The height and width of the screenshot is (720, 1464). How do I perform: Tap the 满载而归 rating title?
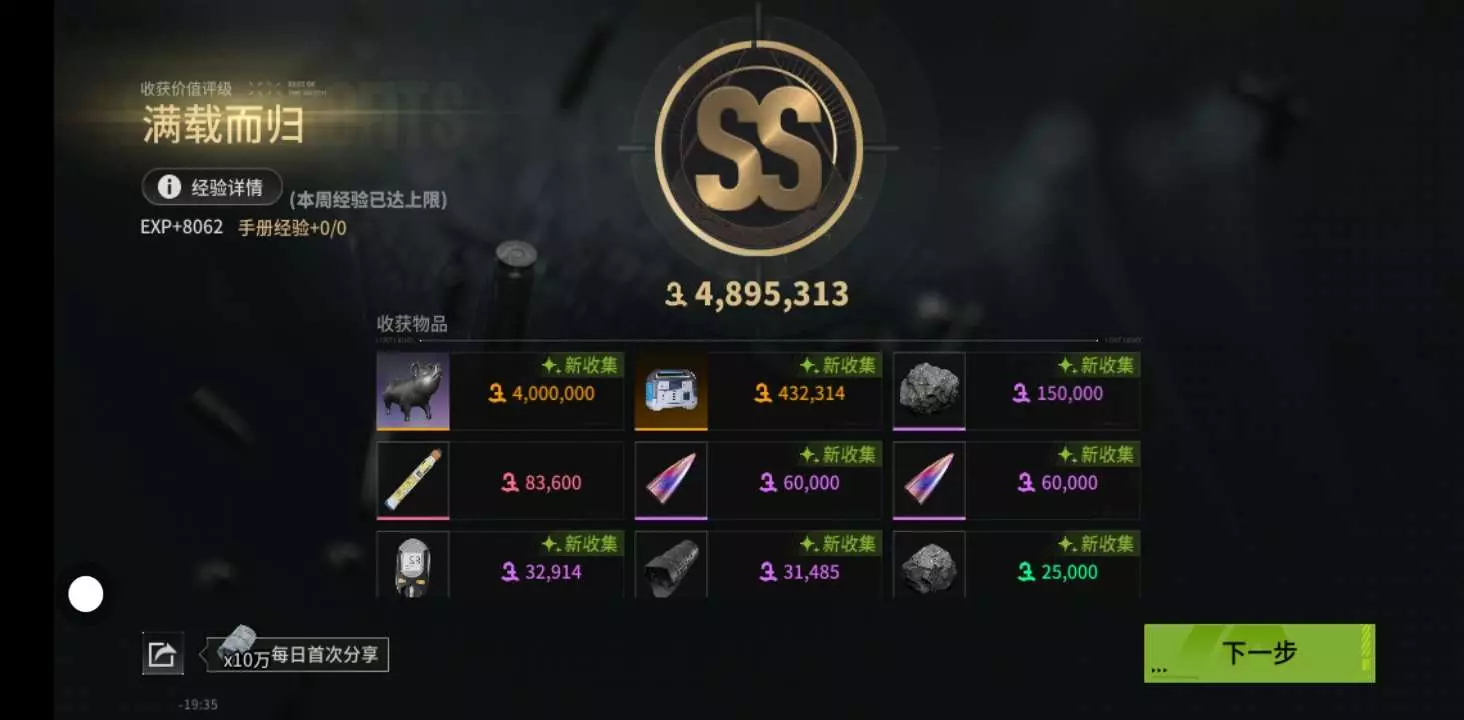click(223, 126)
